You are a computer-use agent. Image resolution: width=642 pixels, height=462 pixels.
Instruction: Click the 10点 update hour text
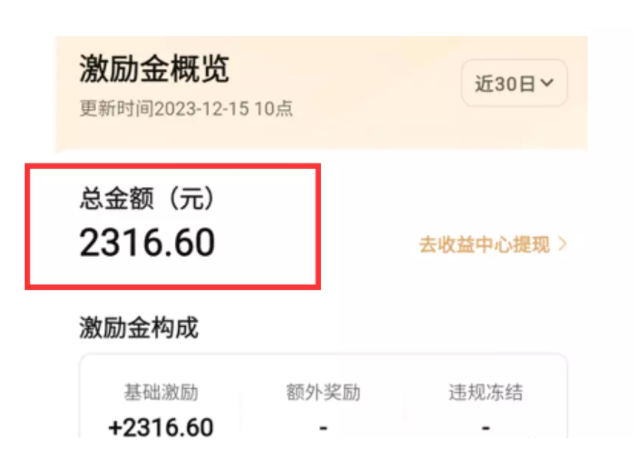[276, 108]
